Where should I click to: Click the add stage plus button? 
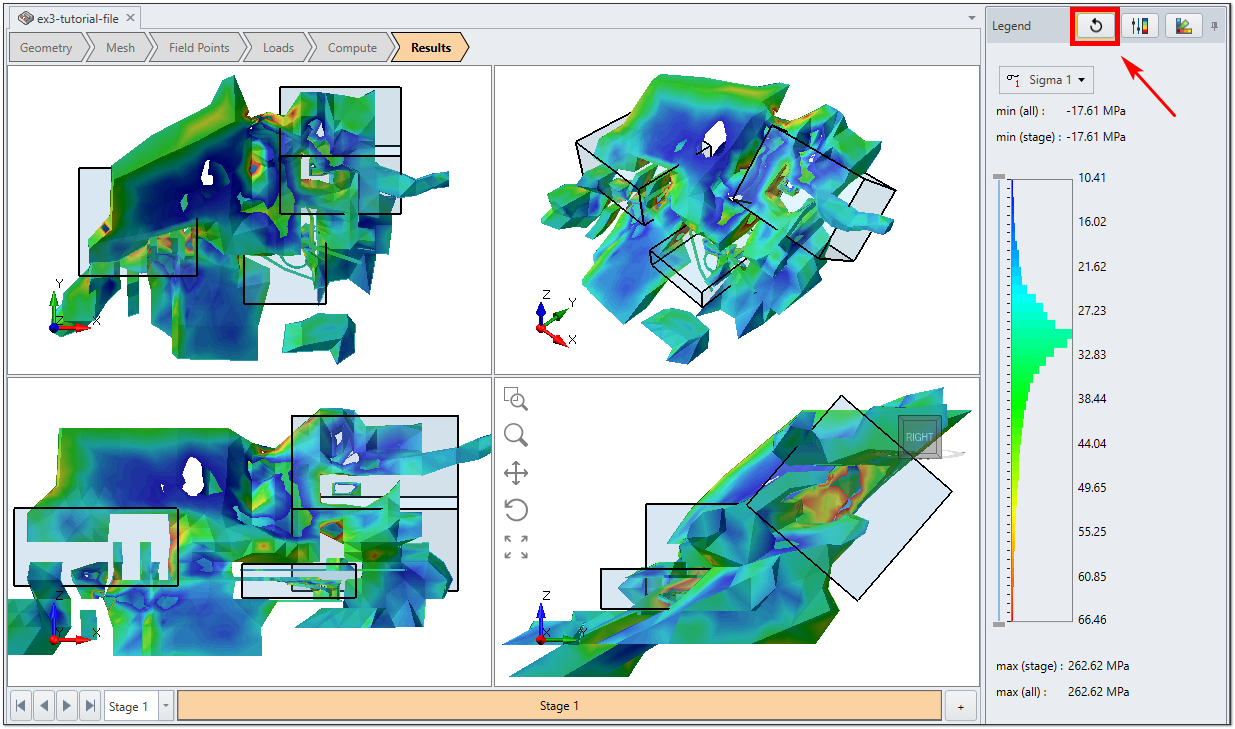pyautogui.click(x=961, y=706)
